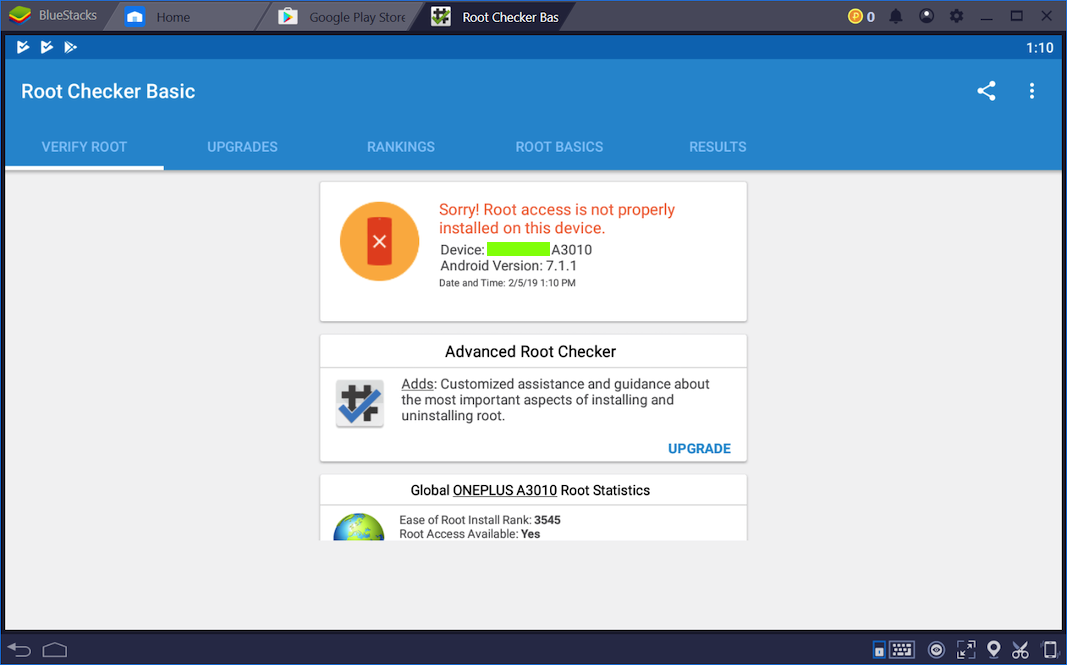Click the first Play Store notification icon

(23, 47)
